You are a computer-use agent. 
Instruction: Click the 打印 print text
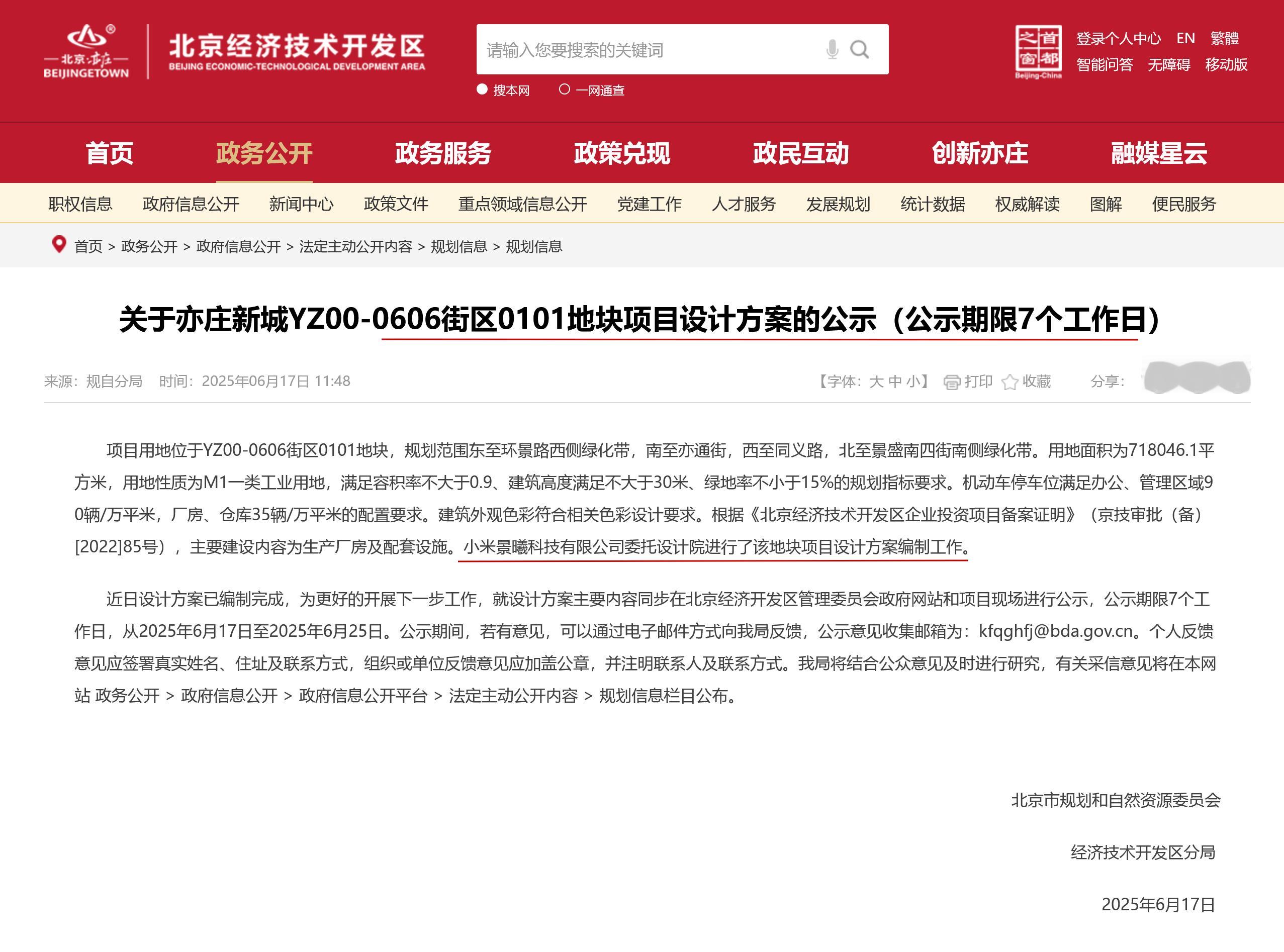[978, 382]
